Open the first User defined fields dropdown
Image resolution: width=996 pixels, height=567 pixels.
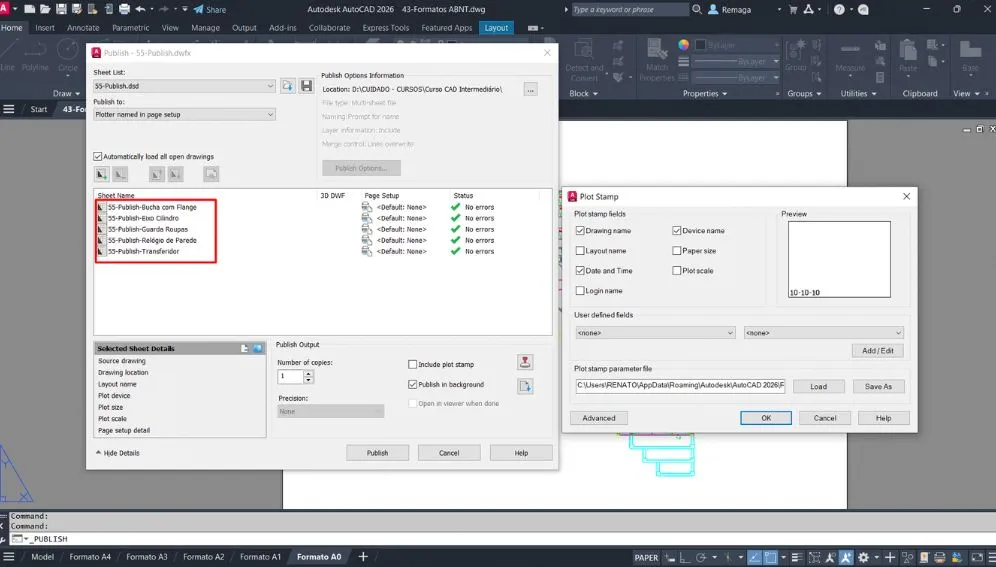pyautogui.click(x=655, y=333)
